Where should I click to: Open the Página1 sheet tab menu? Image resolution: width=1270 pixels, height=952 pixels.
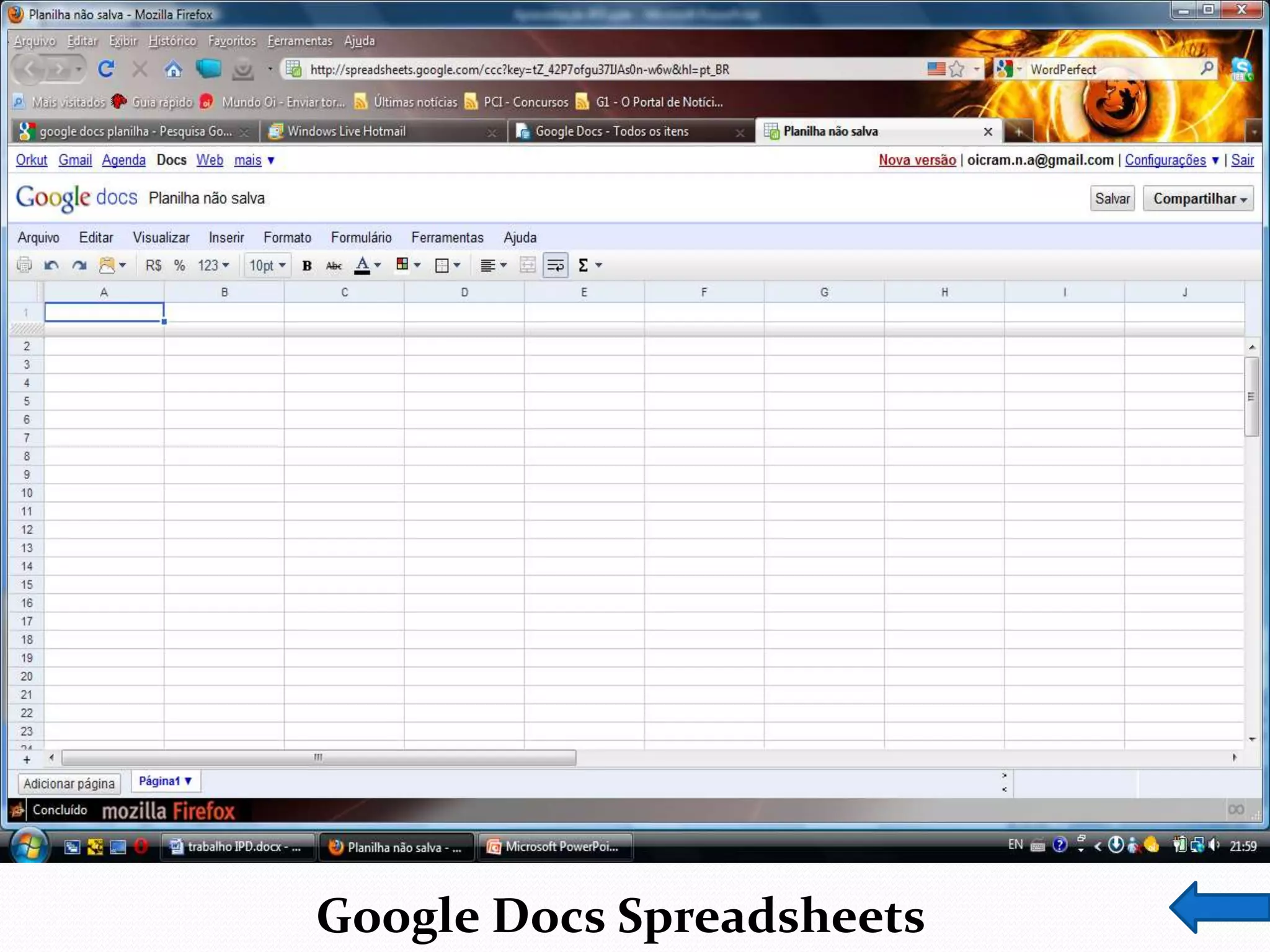pos(165,781)
